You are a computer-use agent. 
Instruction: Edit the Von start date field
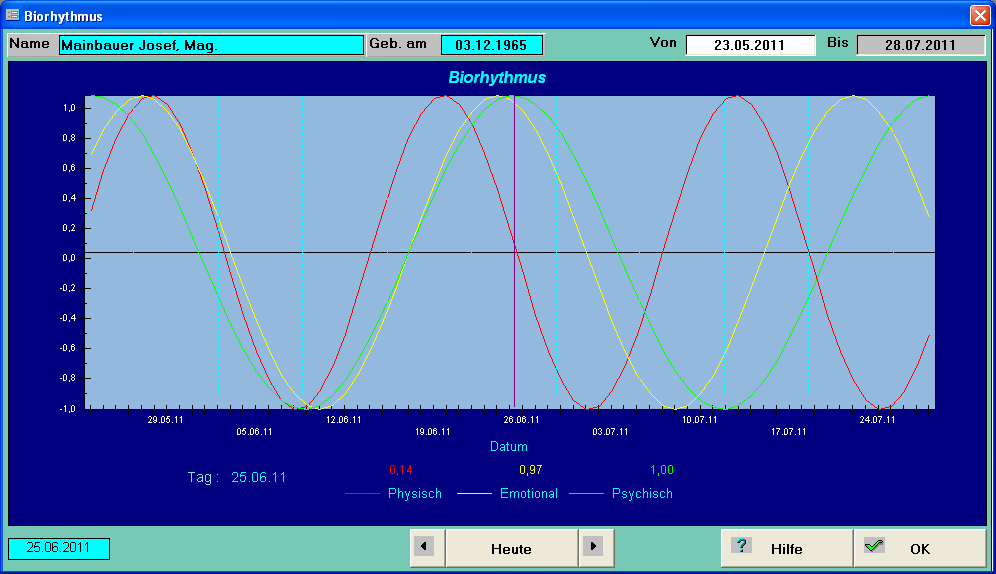(750, 45)
